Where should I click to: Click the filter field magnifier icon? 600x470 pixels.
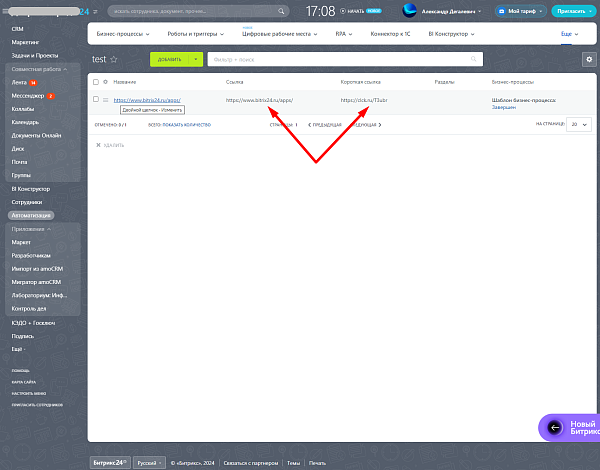[x=474, y=59]
